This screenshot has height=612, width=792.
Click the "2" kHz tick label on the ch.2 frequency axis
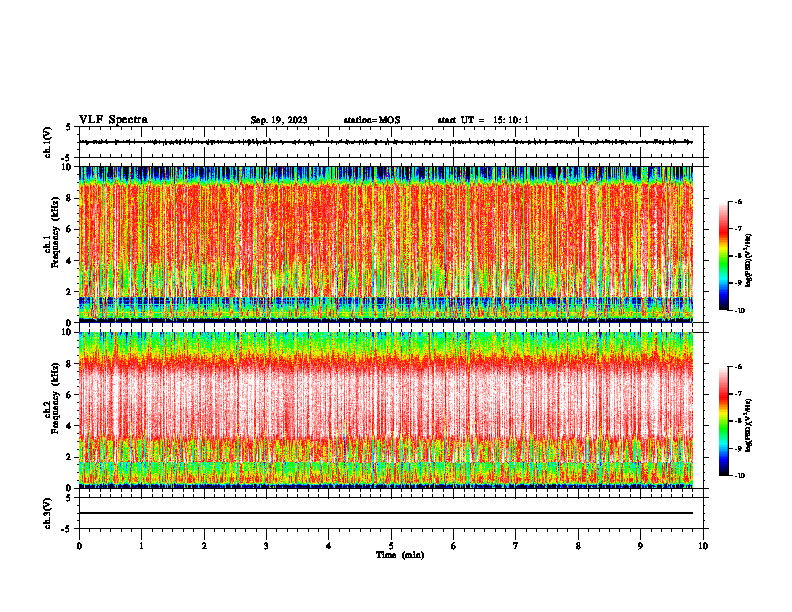point(69,457)
